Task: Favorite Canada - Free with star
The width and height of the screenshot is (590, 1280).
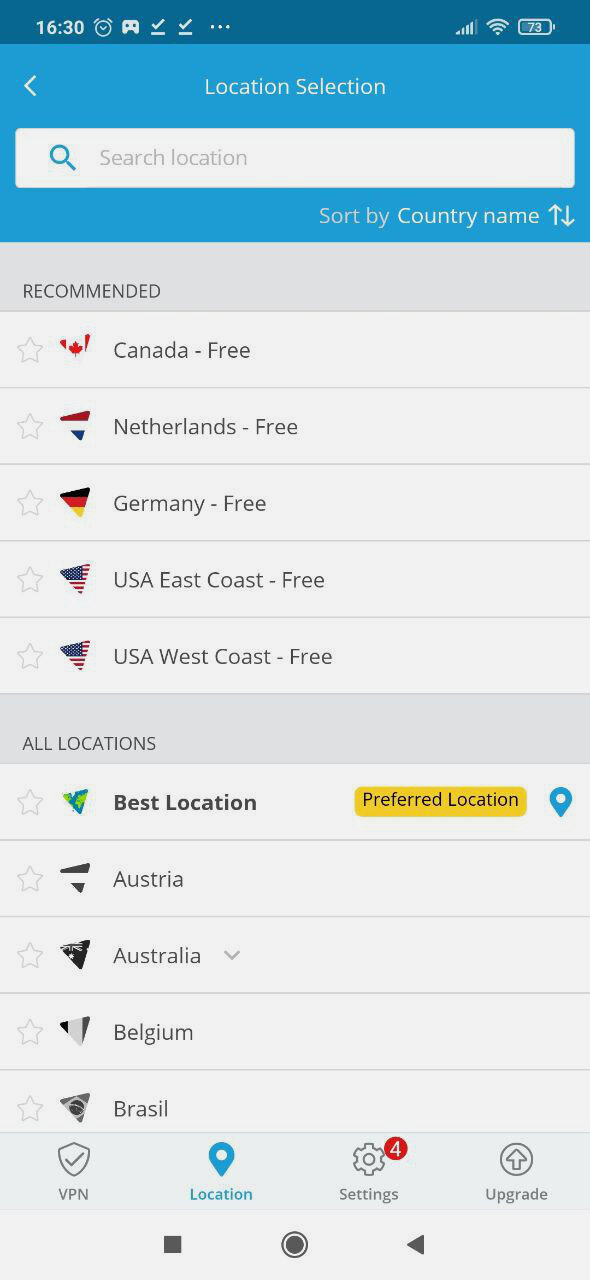Action: (30, 350)
